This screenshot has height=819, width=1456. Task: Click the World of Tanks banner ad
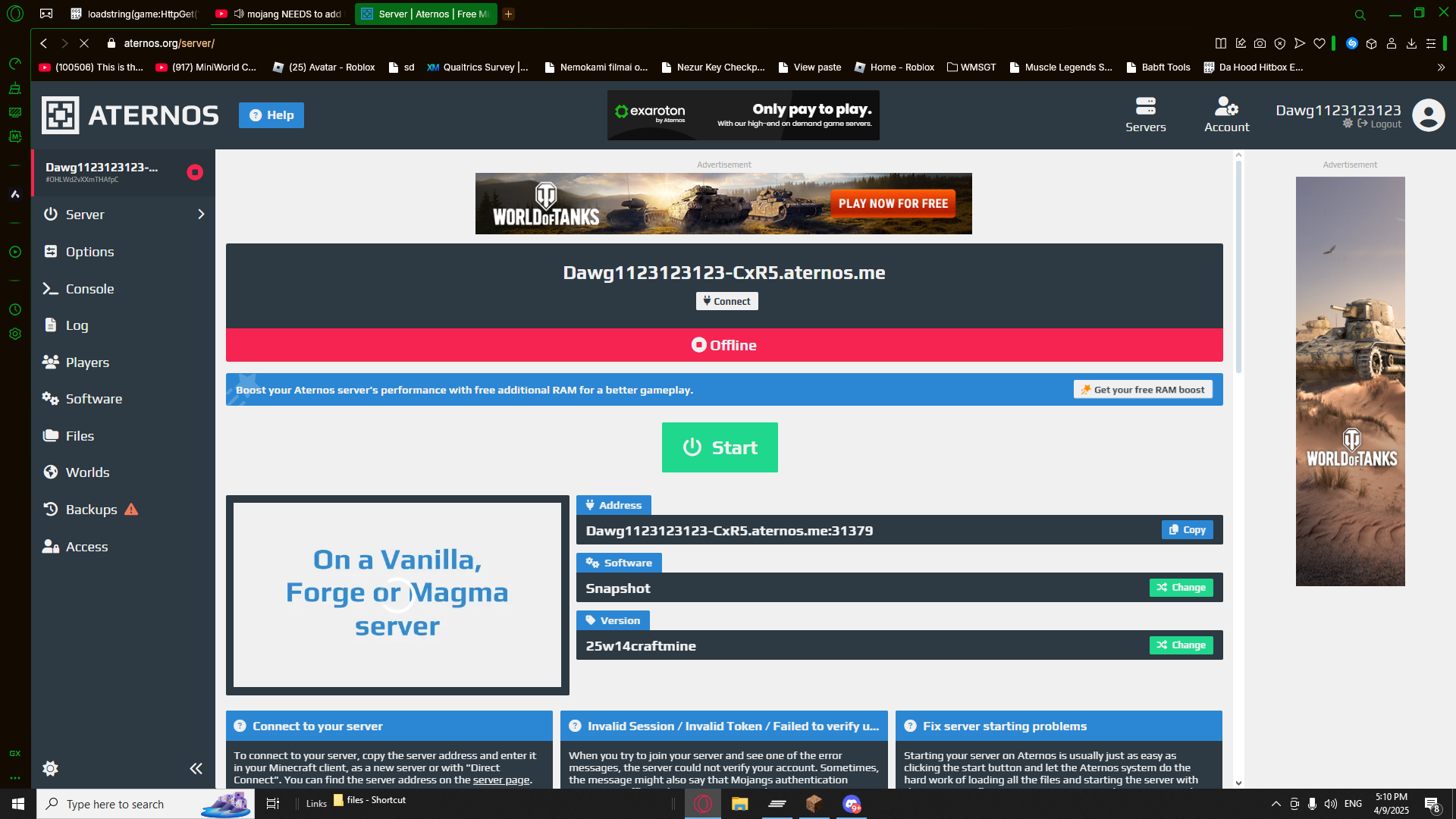(x=723, y=203)
